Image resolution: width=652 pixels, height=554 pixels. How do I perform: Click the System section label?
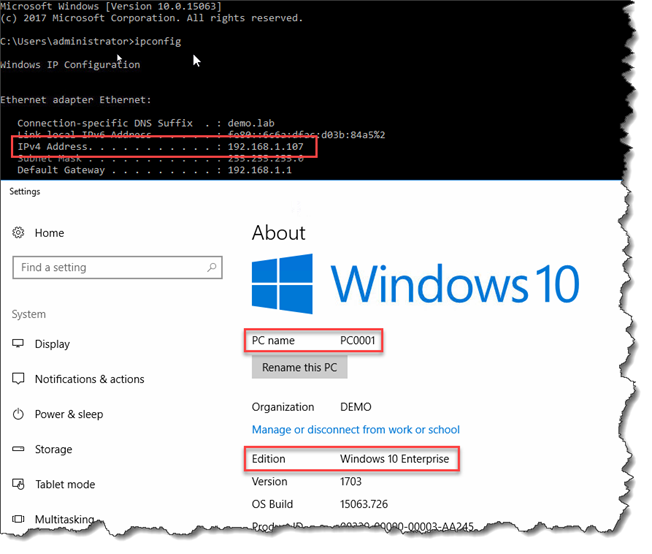29,314
